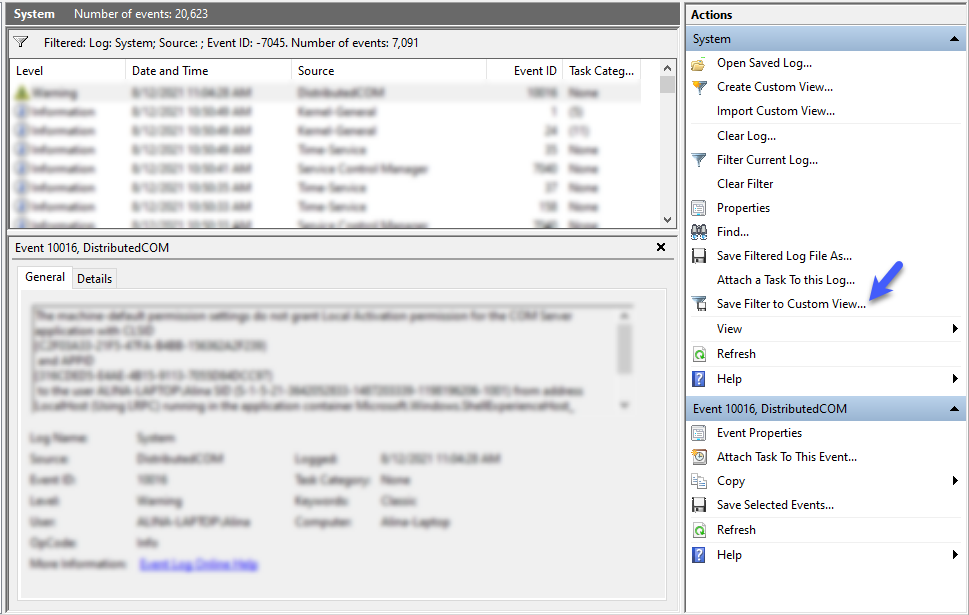
Task: Click the Save Selected Events floppy icon
Action: point(698,506)
